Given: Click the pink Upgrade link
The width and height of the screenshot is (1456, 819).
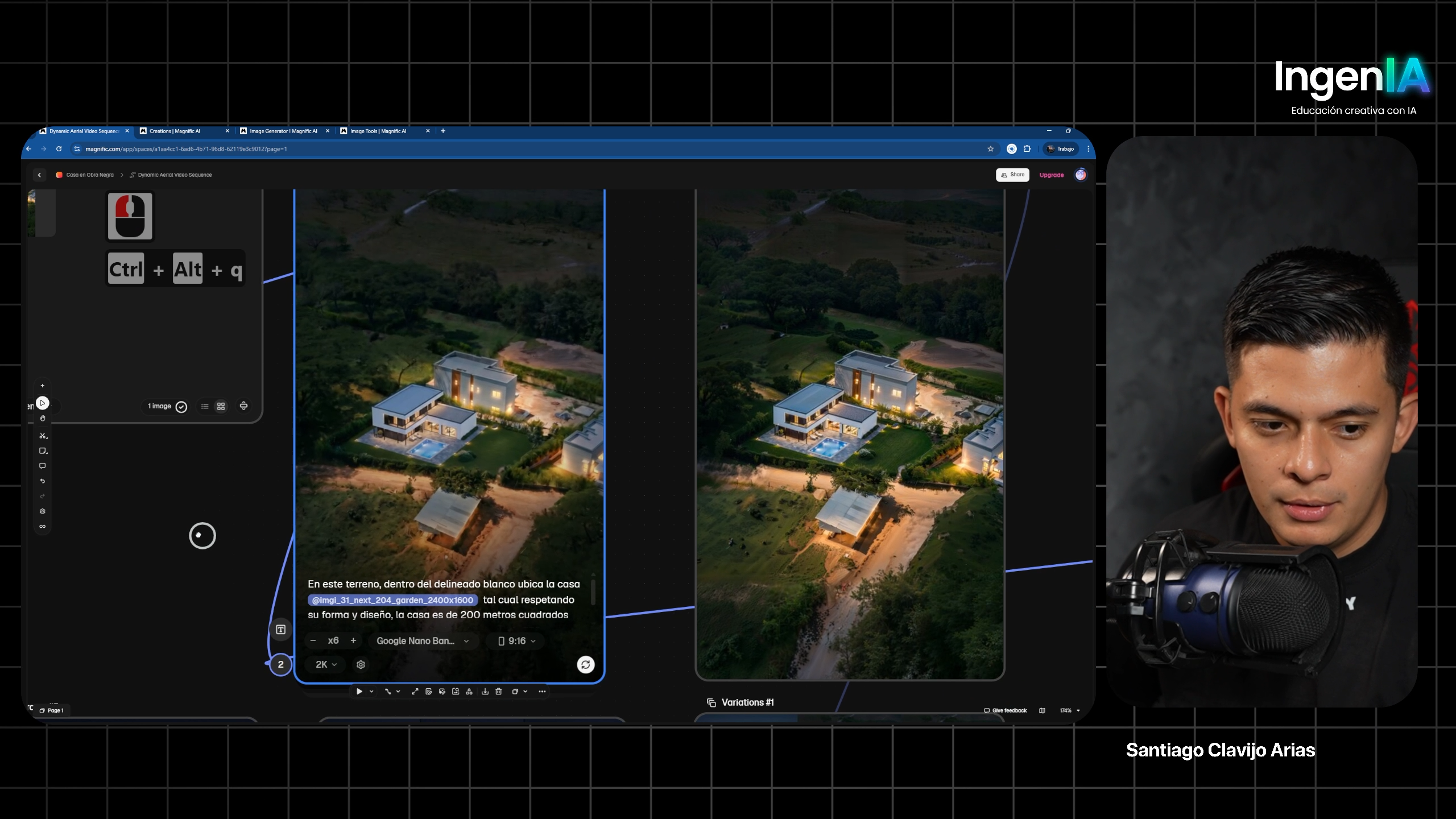Looking at the screenshot, I should pos(1051,175).
